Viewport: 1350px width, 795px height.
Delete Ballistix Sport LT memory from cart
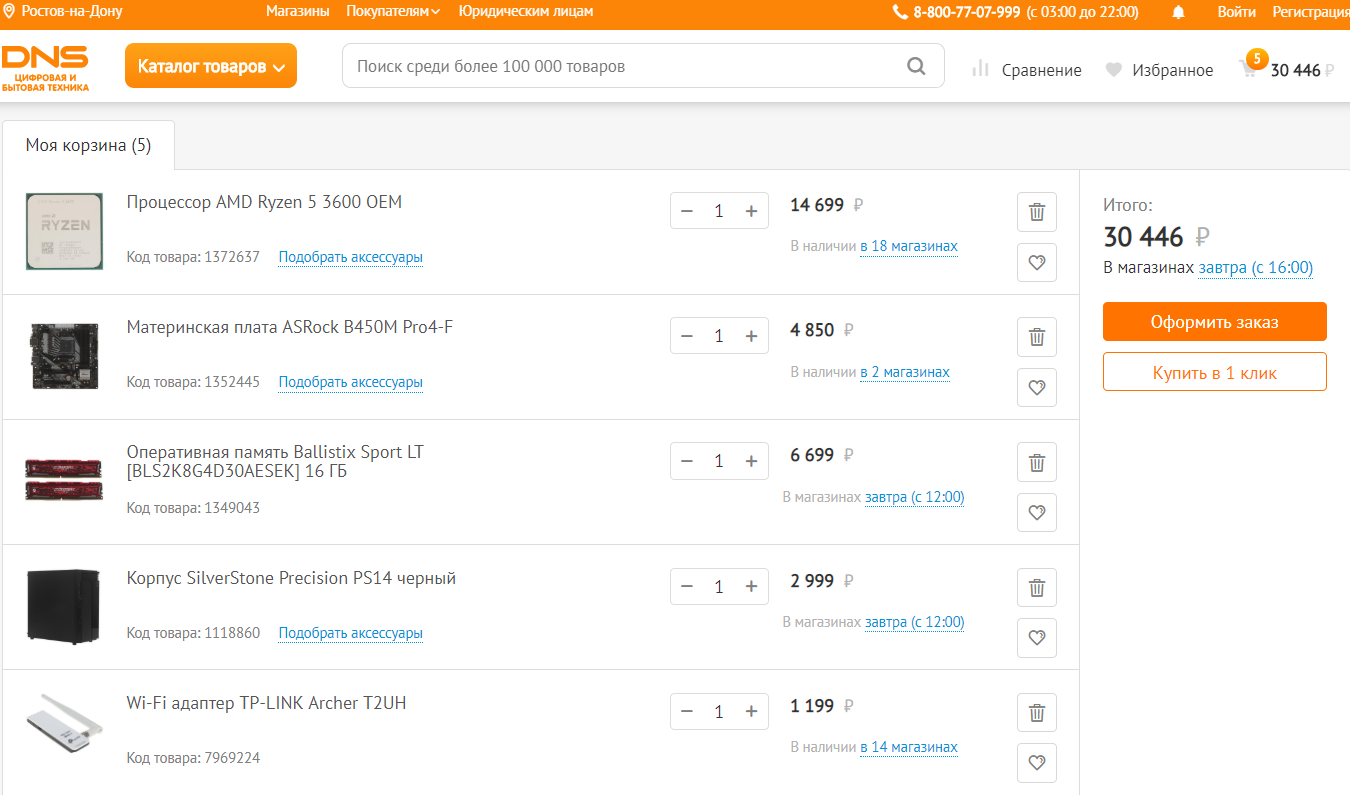click(1037, 462)
